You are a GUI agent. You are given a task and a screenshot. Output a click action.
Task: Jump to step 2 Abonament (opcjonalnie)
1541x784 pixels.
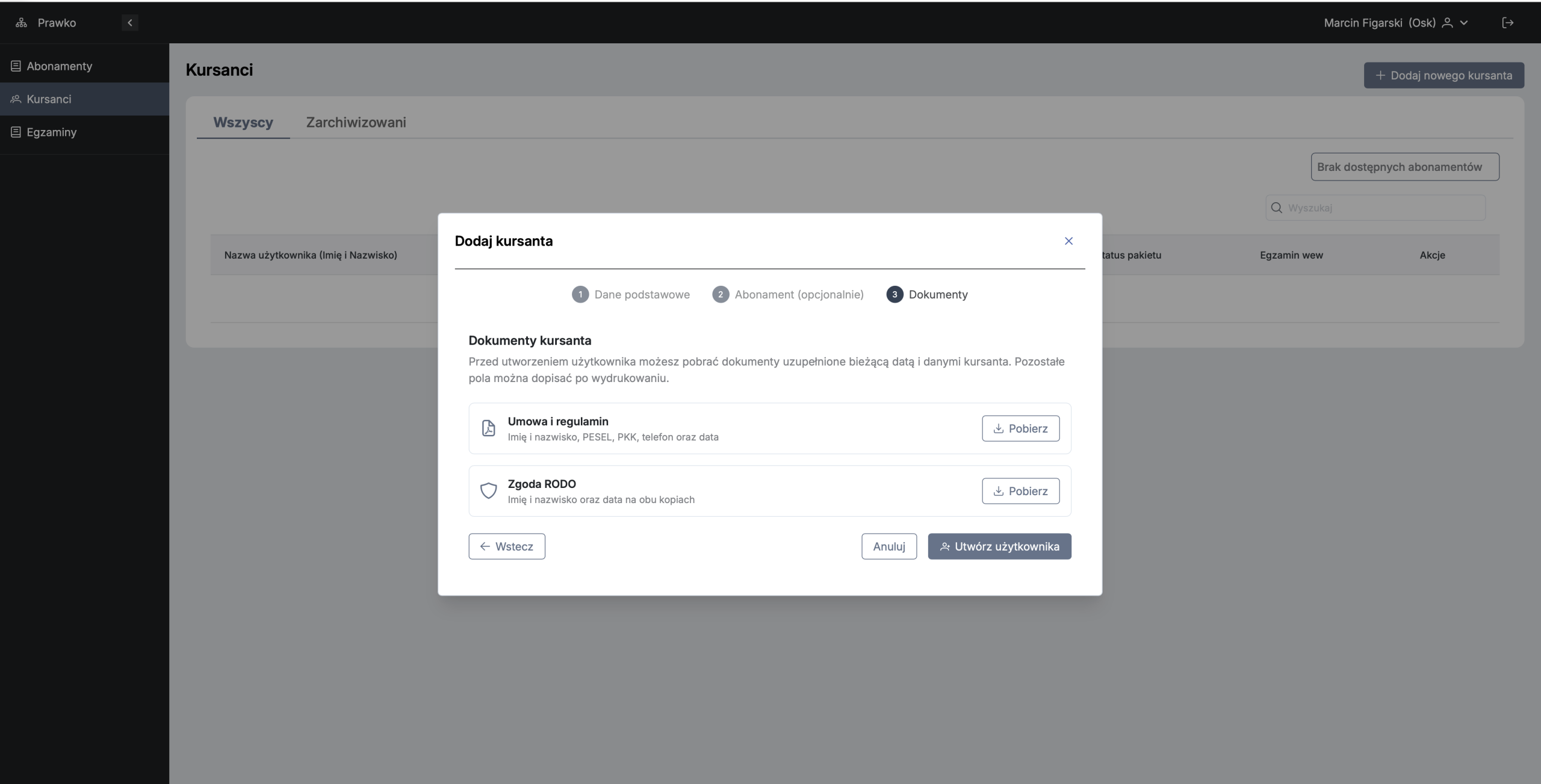788,294
